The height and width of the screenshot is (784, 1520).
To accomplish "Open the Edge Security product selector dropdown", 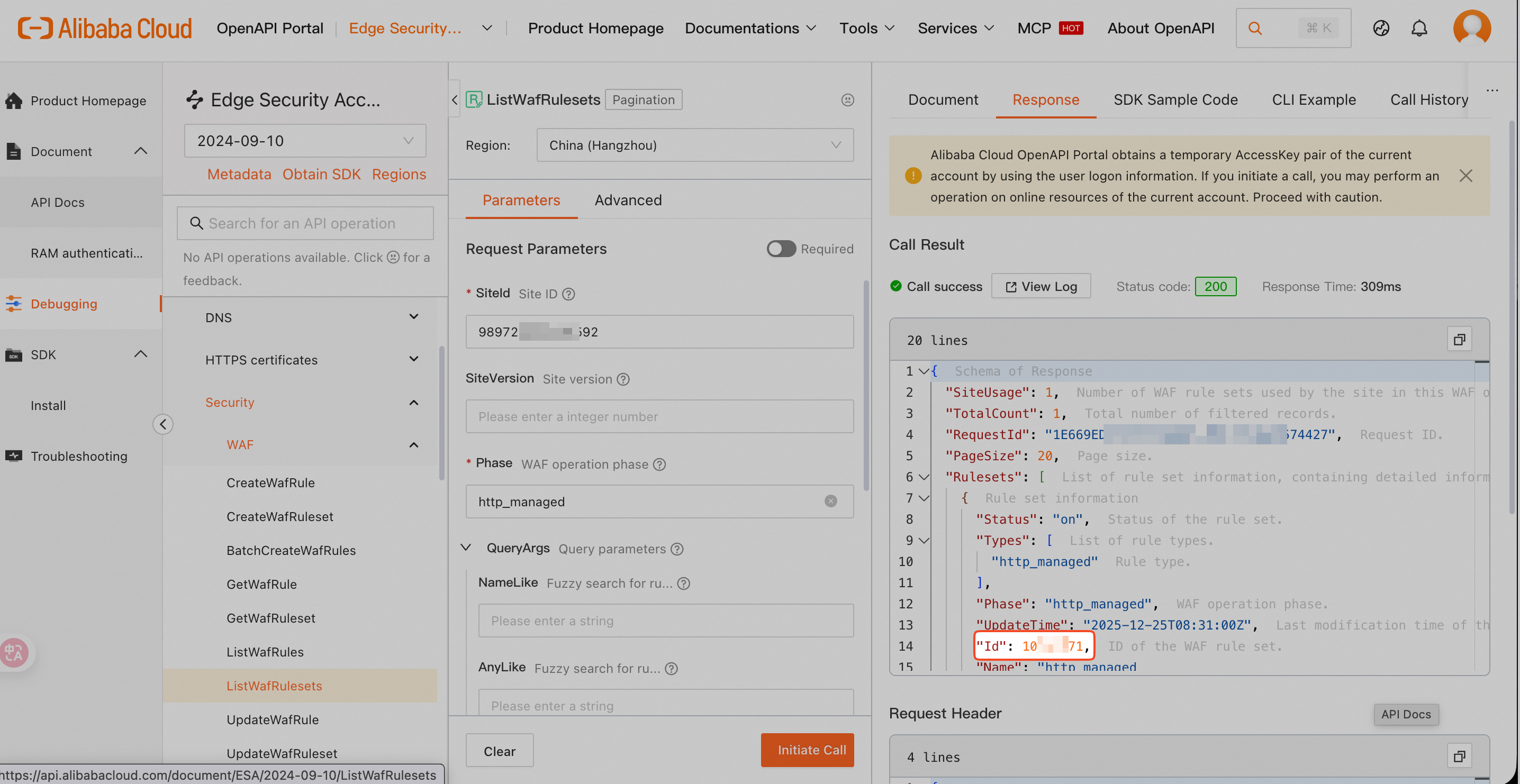I will pos(487,29).
